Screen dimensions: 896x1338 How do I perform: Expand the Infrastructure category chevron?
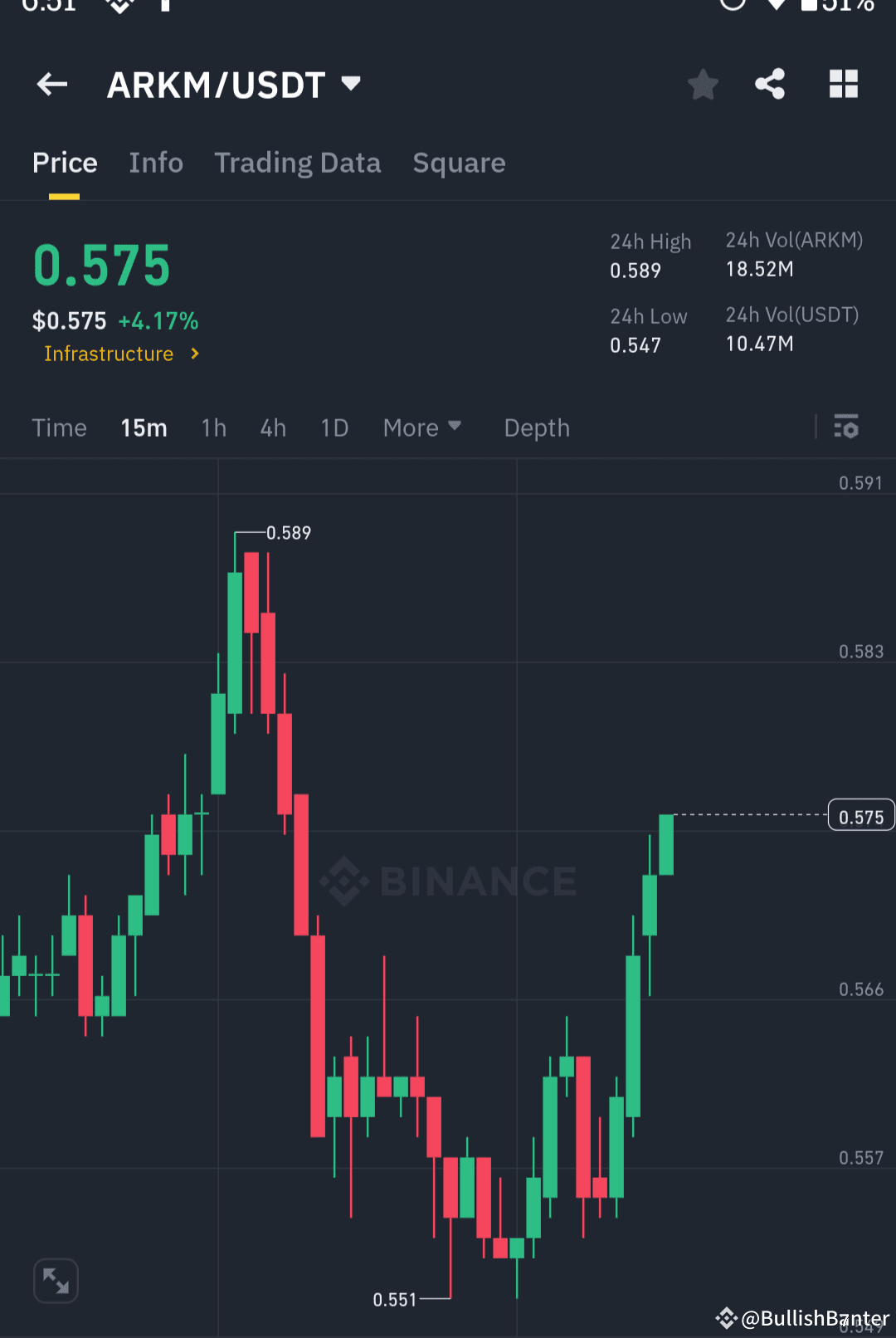(195, 353)
